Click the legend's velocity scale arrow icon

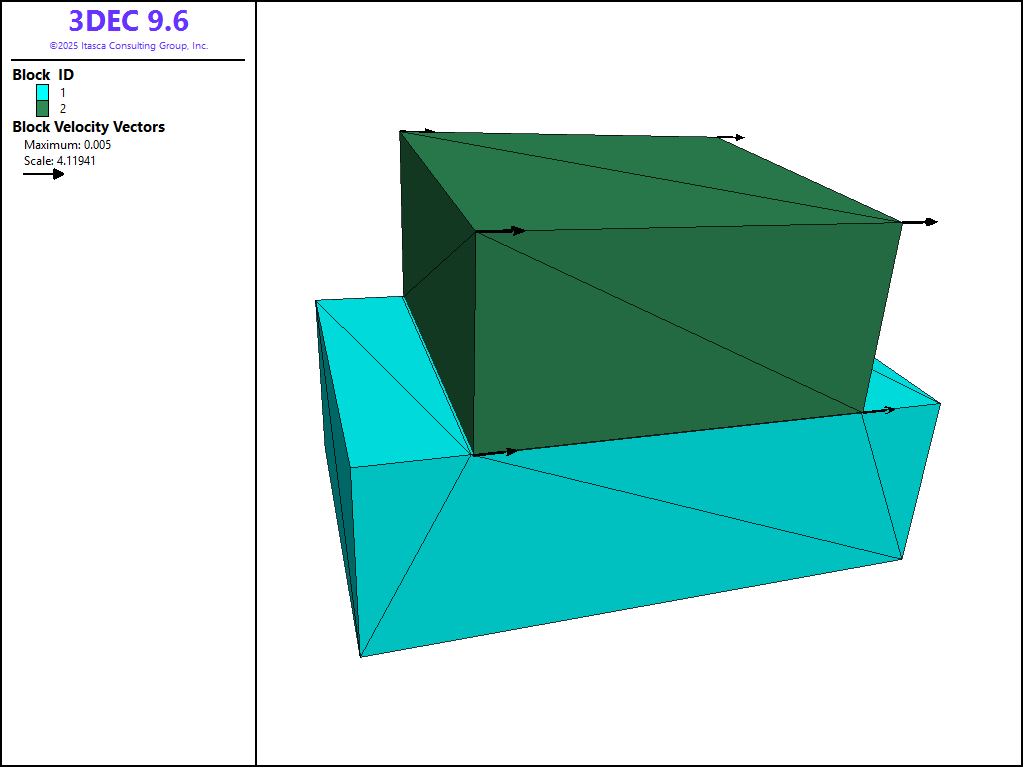[x=44, y=174]
